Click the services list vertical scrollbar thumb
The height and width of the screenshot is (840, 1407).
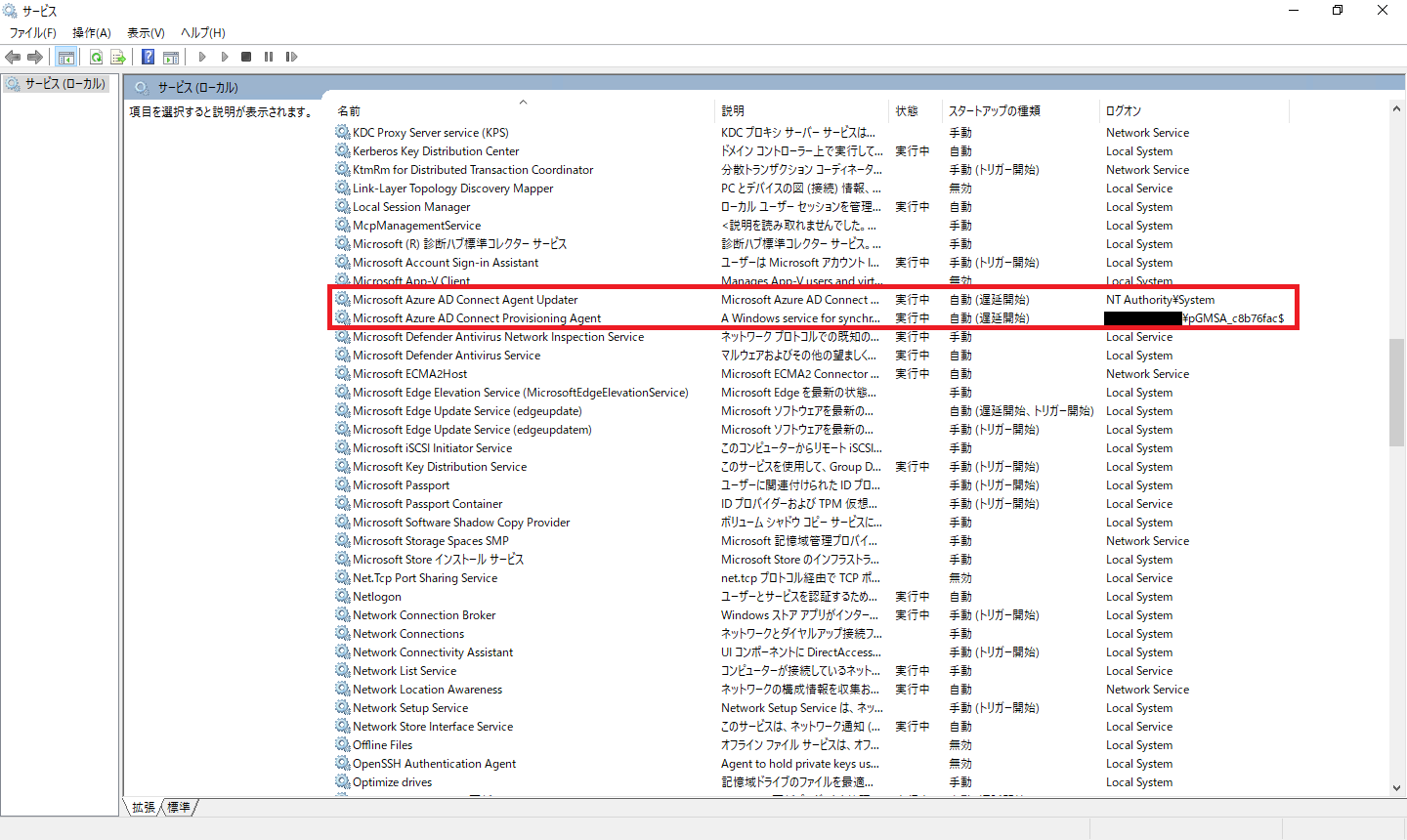(1396, 393)
